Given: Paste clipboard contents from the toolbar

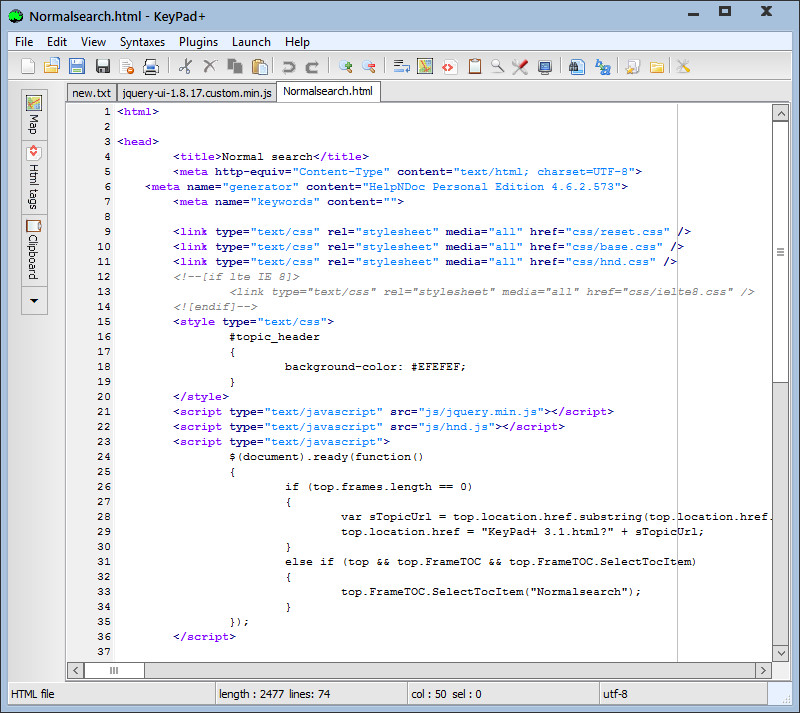Looking at the screenshot, I should click(260, 66).
